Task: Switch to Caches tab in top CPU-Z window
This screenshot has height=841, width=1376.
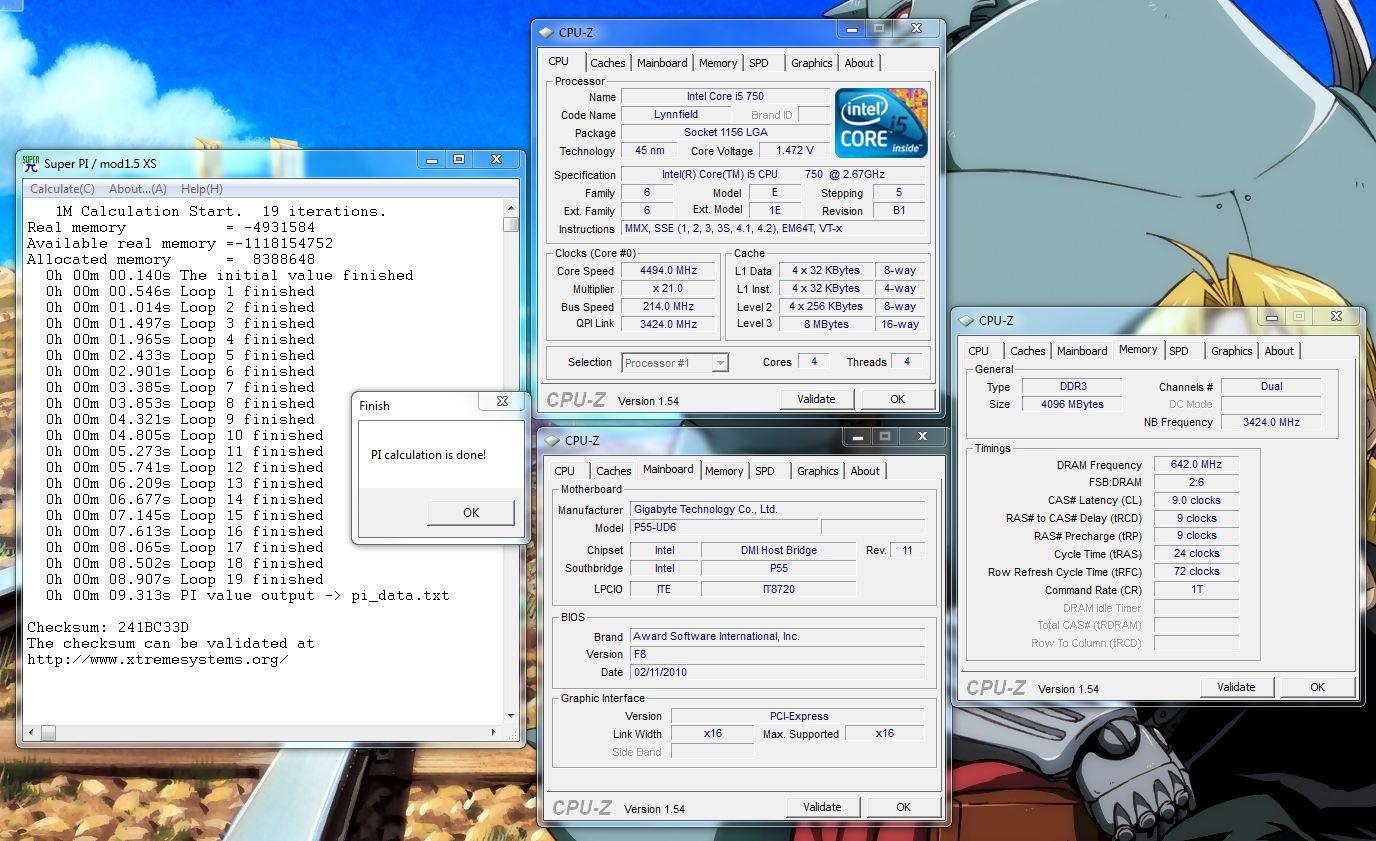Action: click(x=607, y=63)
